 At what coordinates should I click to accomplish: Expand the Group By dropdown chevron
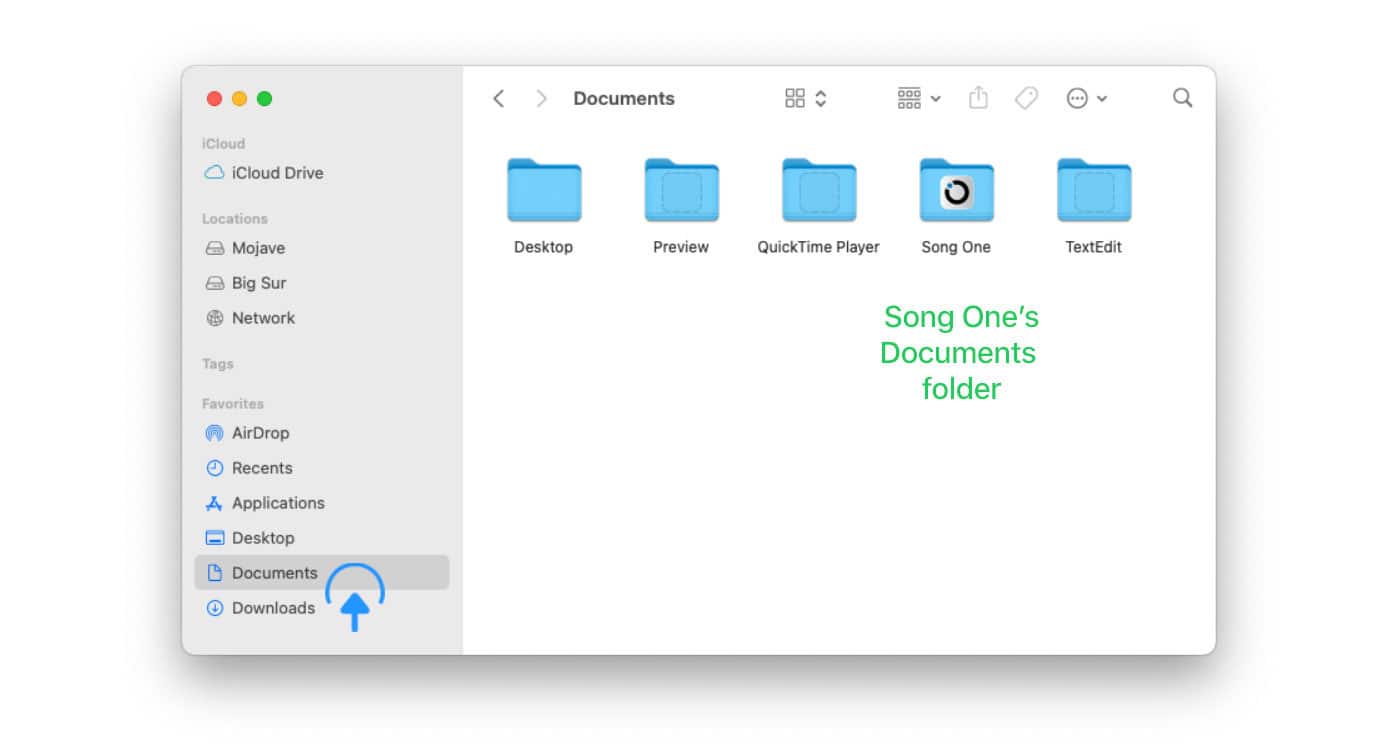point(935,99)
